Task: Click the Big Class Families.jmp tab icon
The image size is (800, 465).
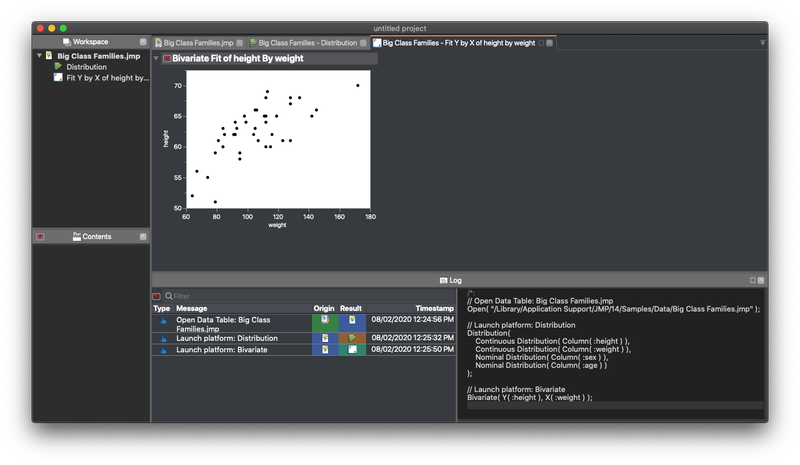Action: pos(159,43)
